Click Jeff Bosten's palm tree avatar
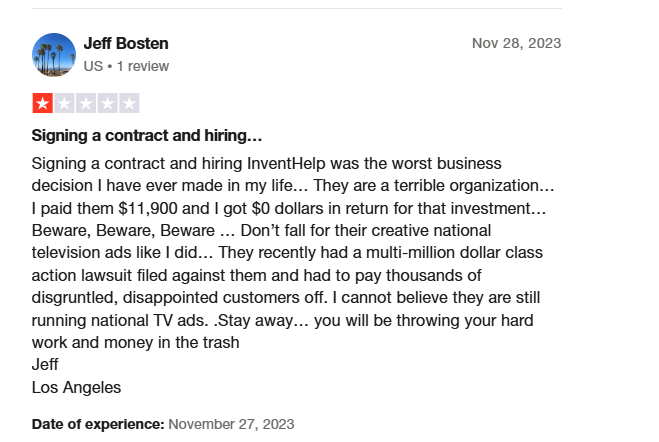Image resolution: width=659 pixels, height=442 pixels. (54, 55)
